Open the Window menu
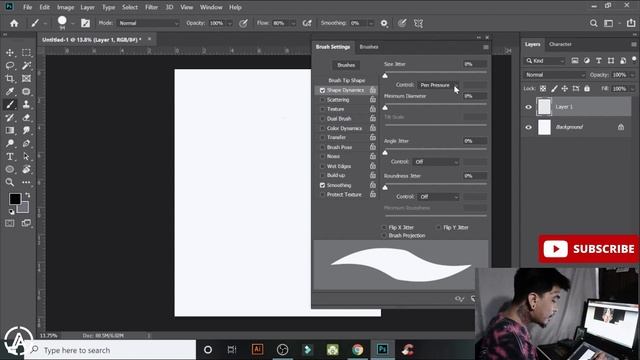 point(211,7)
